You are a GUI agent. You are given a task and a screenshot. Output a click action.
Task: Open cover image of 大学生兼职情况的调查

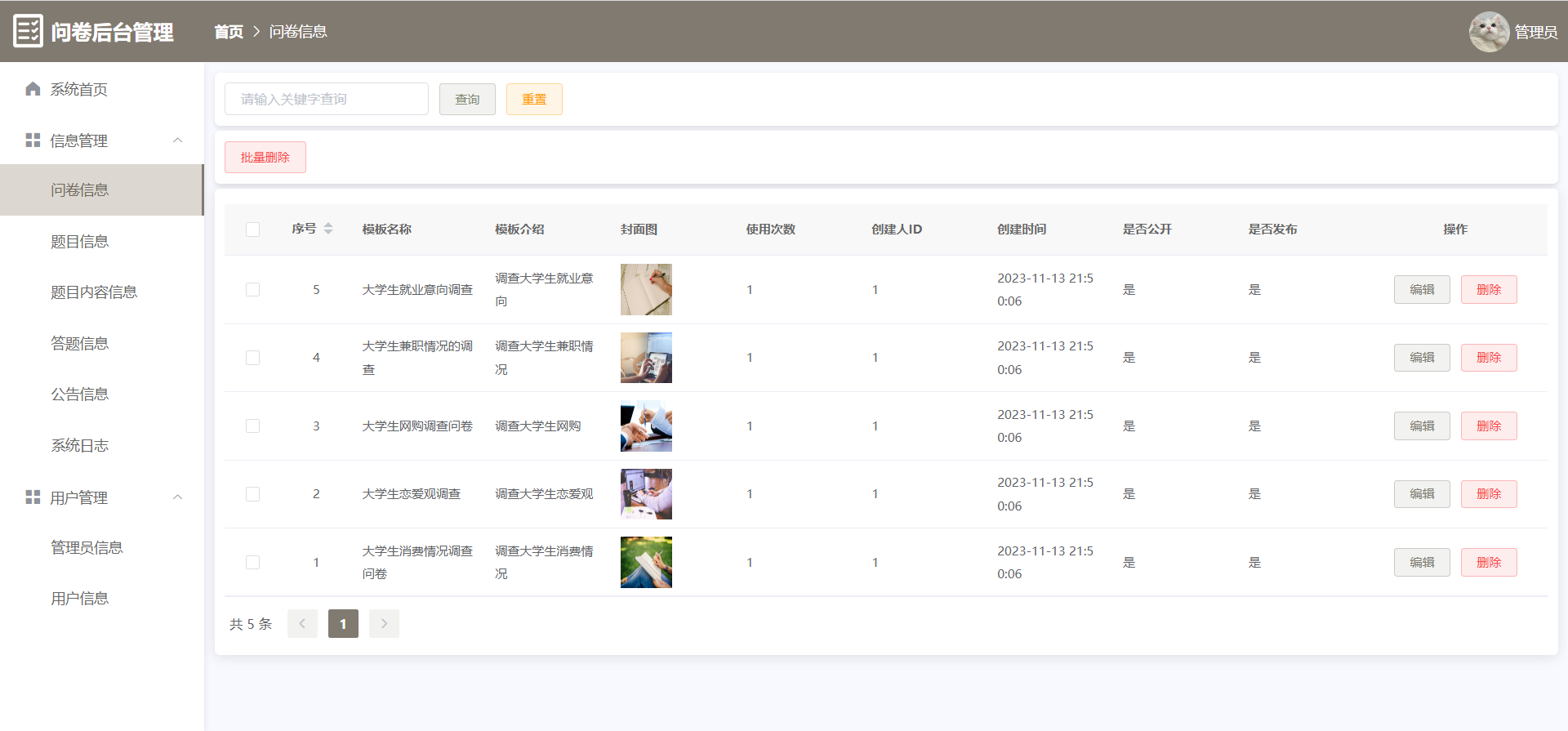click(x=646, y=358)
